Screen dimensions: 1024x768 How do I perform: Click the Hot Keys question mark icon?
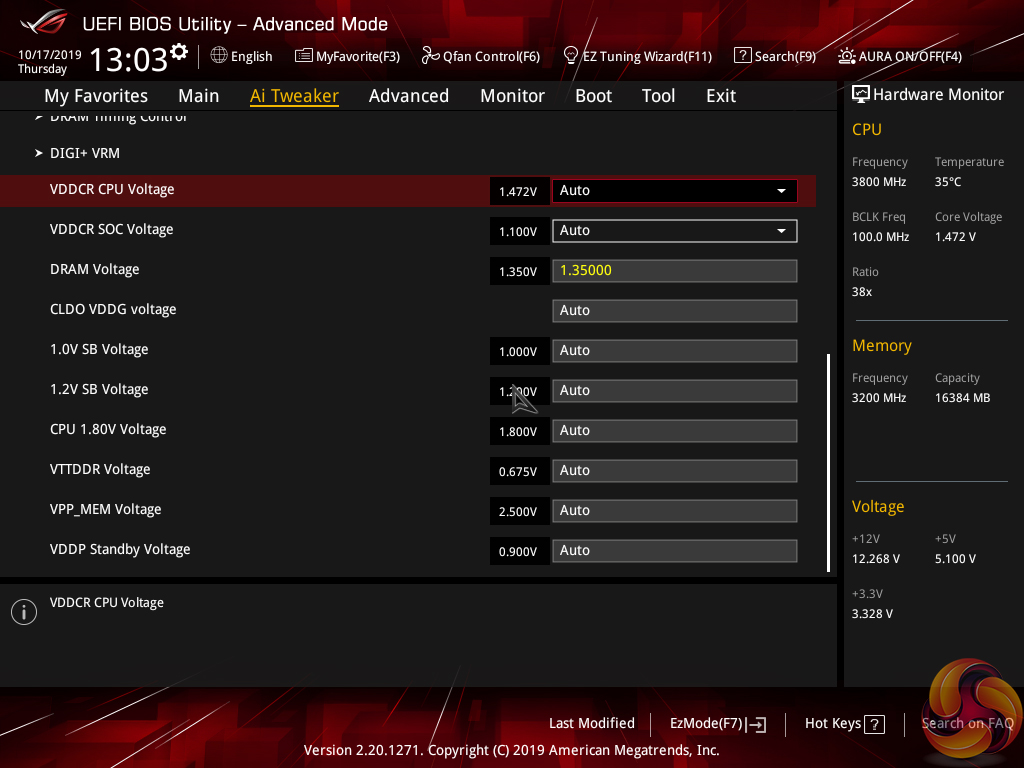coord(874,724)
